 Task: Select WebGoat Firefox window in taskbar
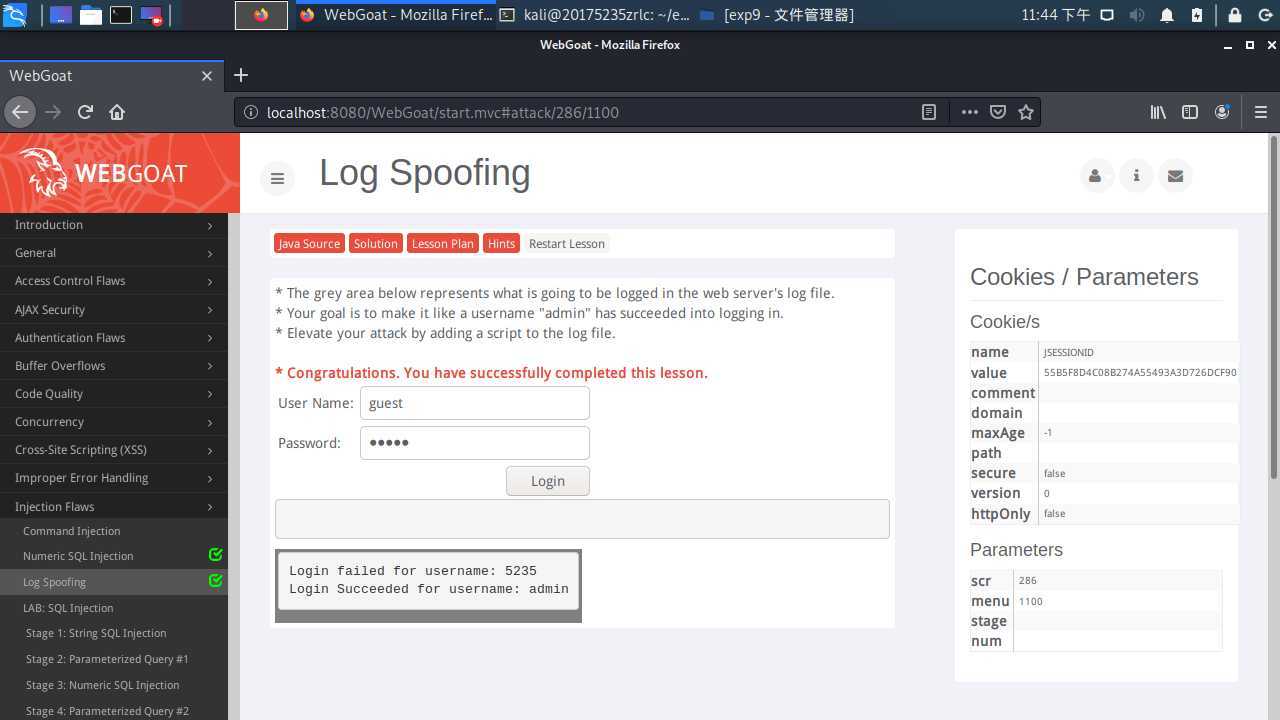pos(396,15)
